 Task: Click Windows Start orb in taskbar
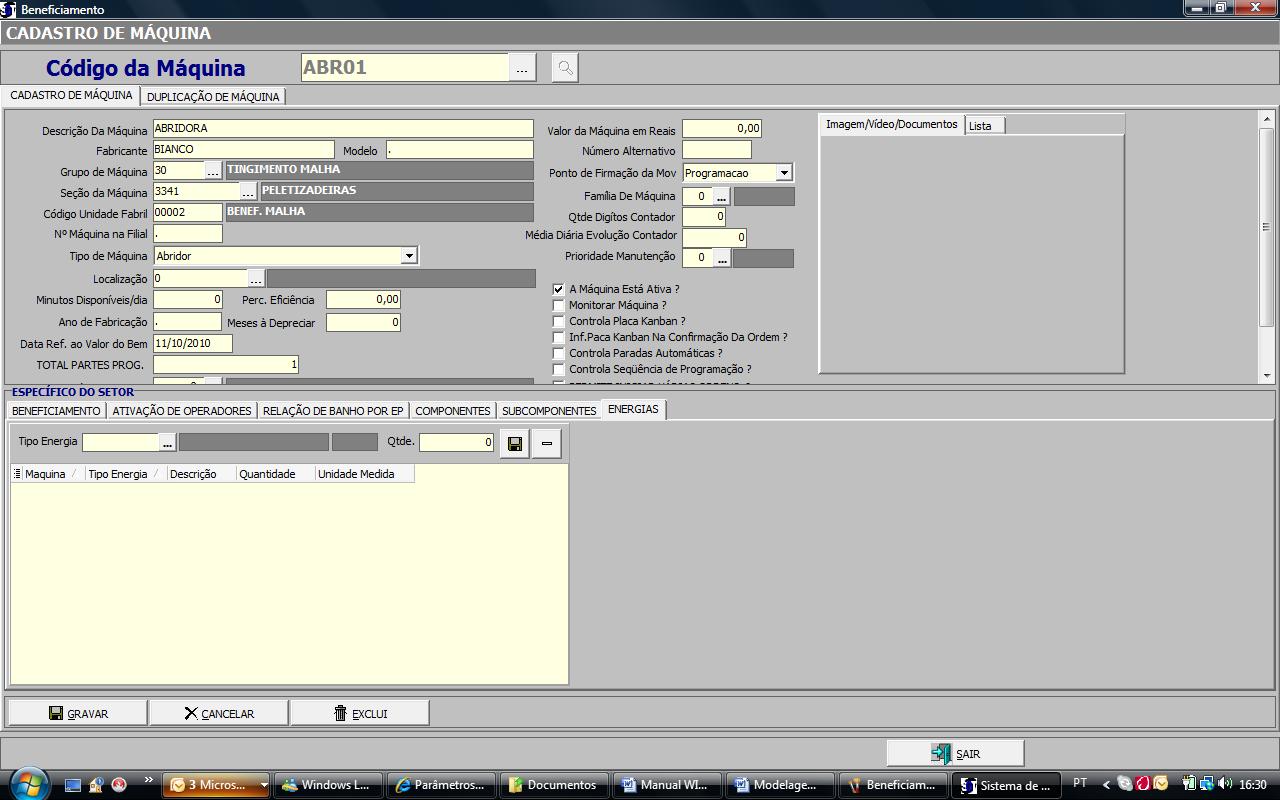28,784
